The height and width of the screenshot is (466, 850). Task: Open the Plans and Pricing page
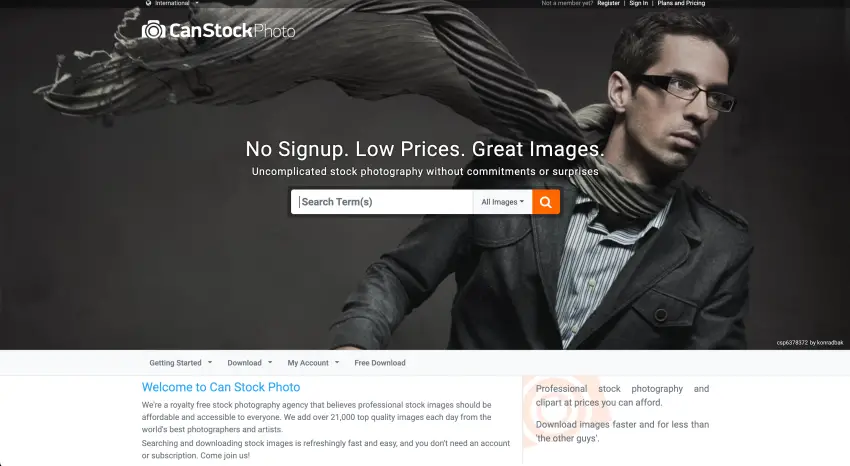[x=681, y=3]
